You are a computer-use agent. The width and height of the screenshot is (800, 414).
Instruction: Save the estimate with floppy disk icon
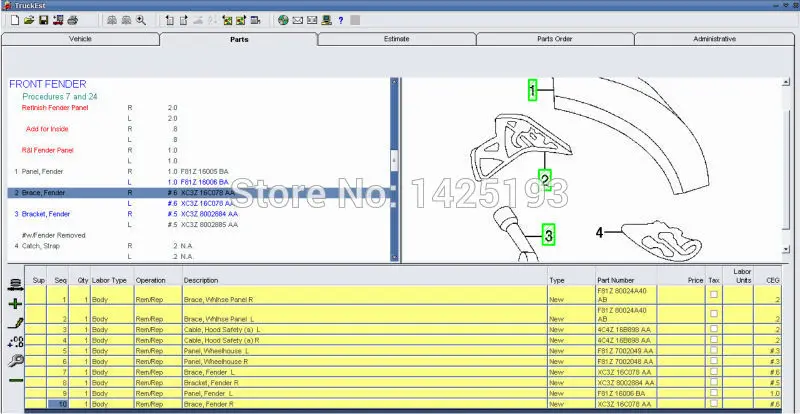(x=44, y=20)
